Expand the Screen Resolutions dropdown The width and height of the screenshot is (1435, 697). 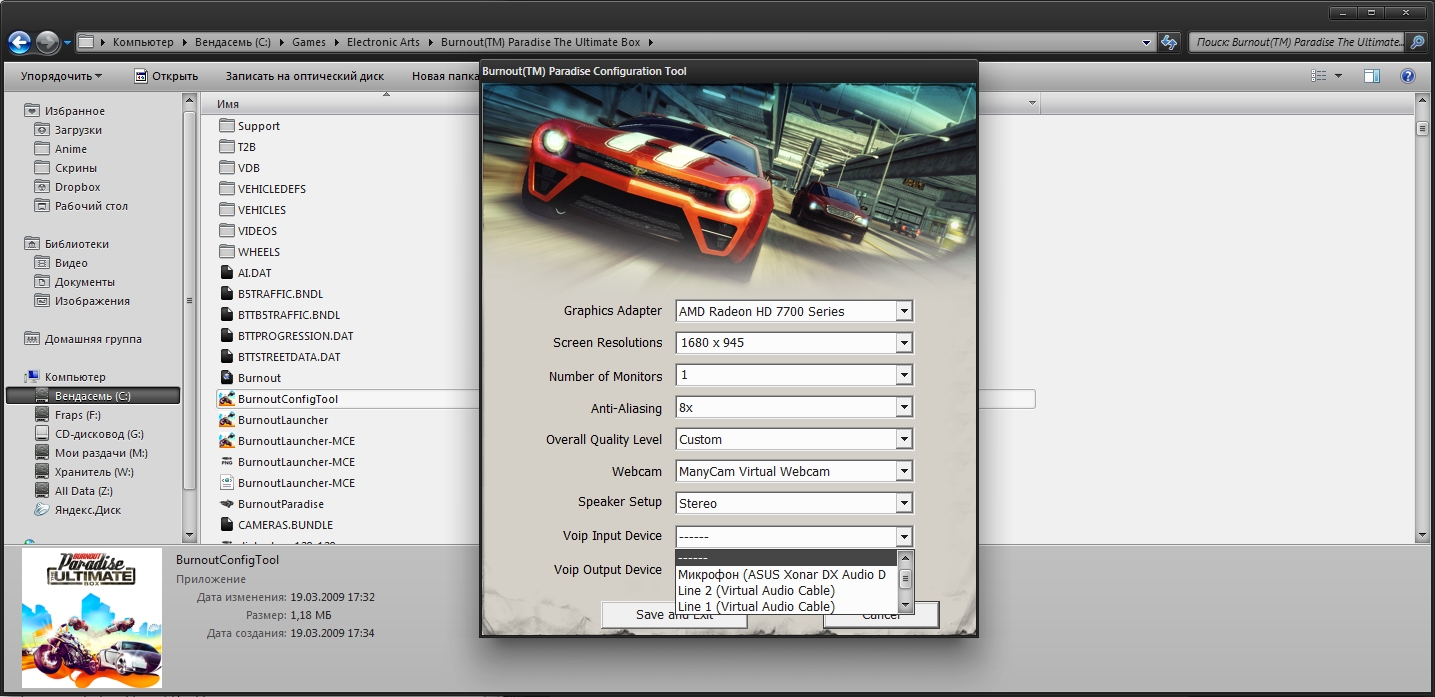(x=904, y=343)
